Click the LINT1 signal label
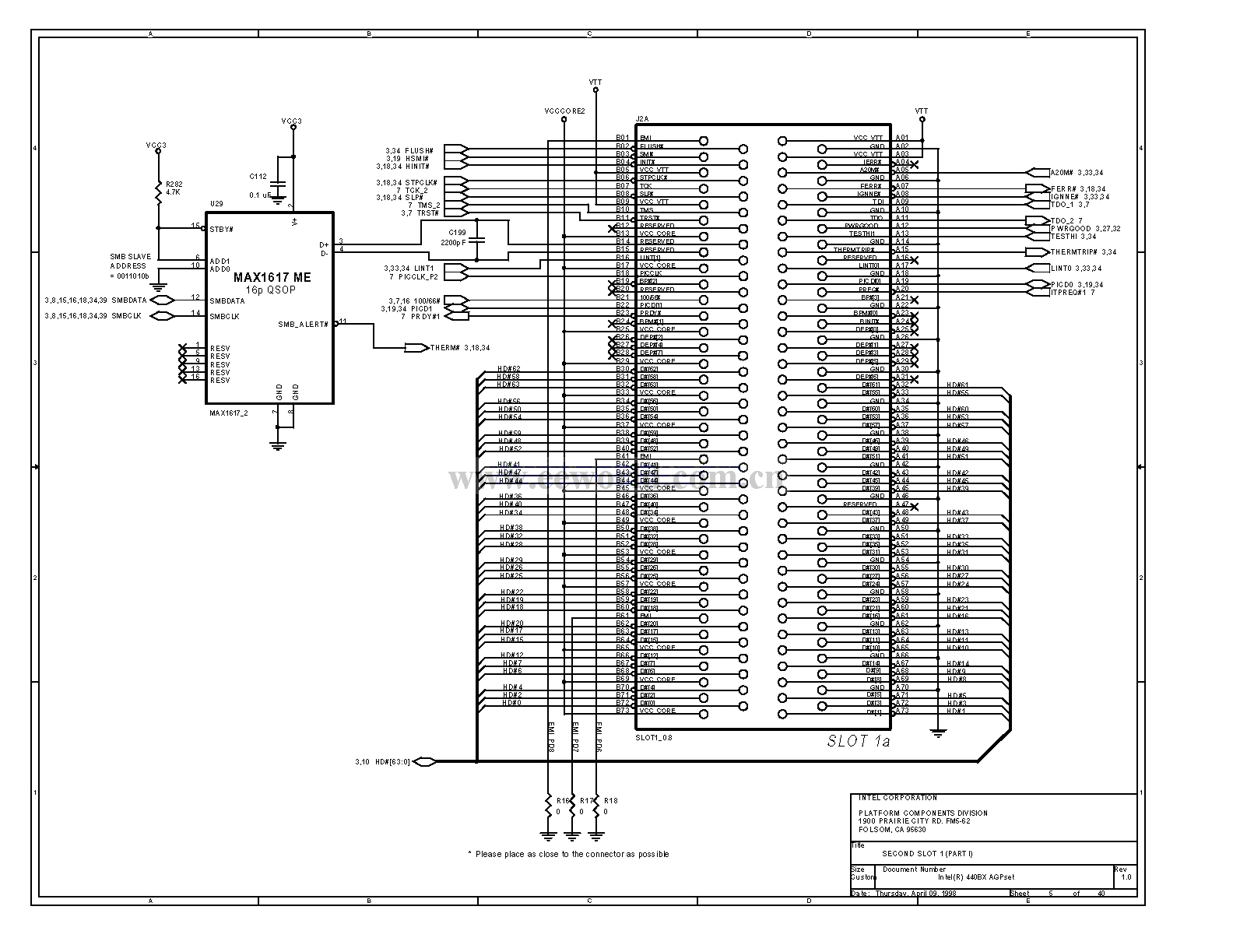The width and height of the screenshot is (1233, 952). [x=409, y=269]
